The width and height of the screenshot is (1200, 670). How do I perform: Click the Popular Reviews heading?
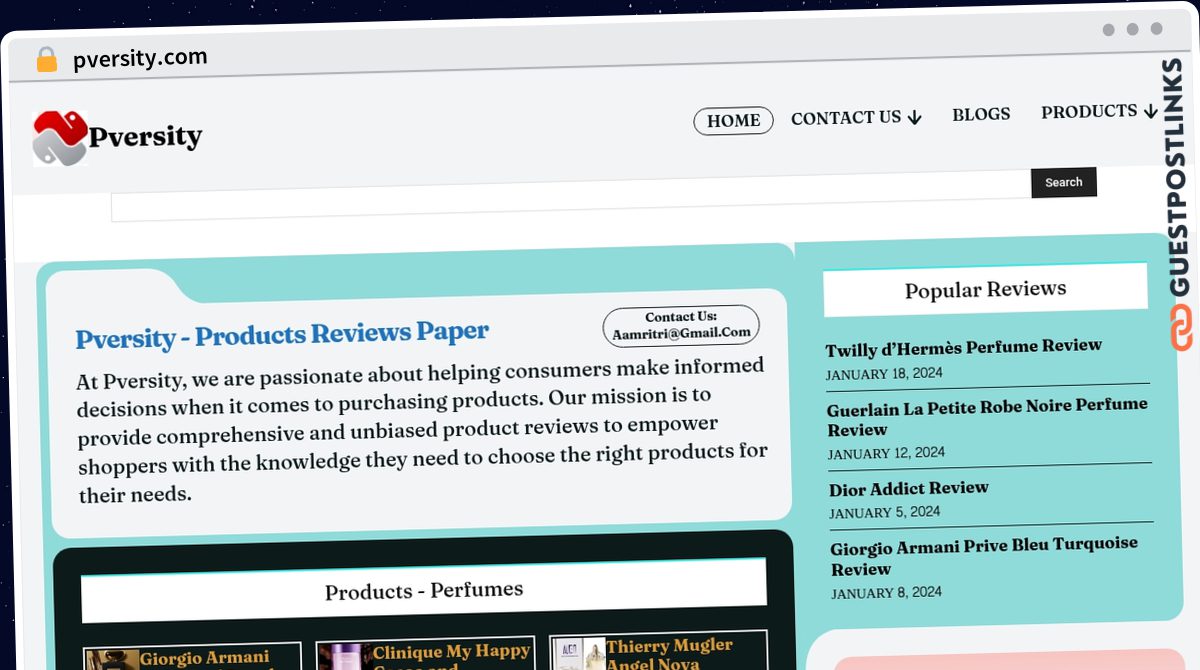(986, 290)
